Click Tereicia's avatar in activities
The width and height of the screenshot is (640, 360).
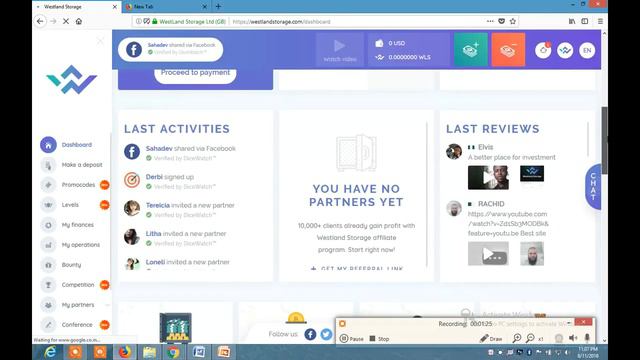132,208
